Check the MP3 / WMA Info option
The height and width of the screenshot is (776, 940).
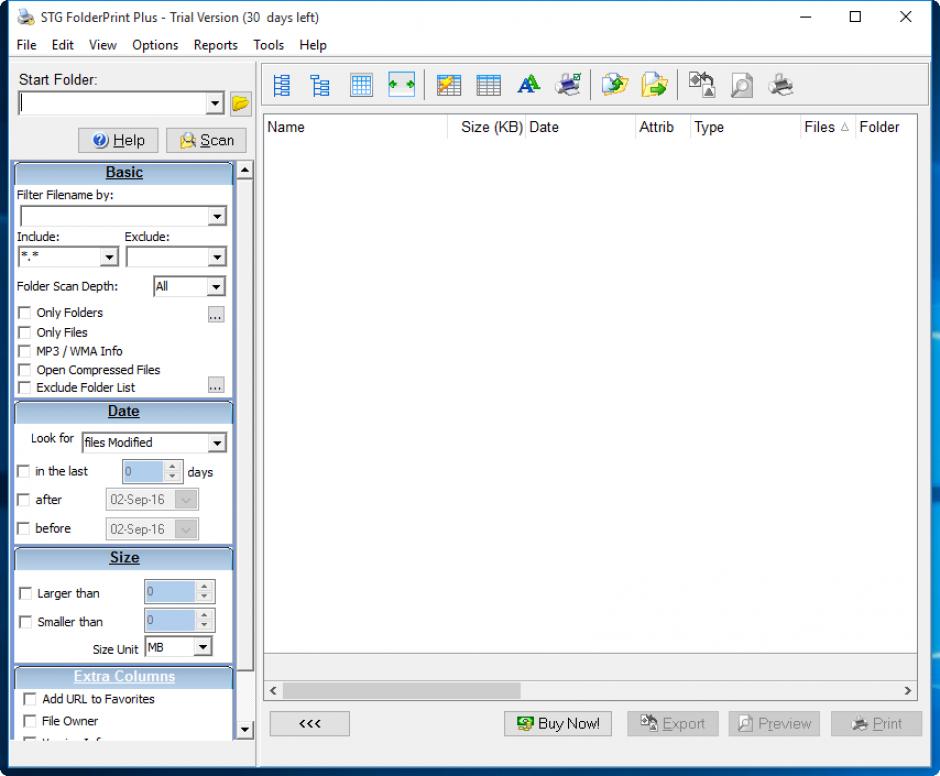click(25, 351)
